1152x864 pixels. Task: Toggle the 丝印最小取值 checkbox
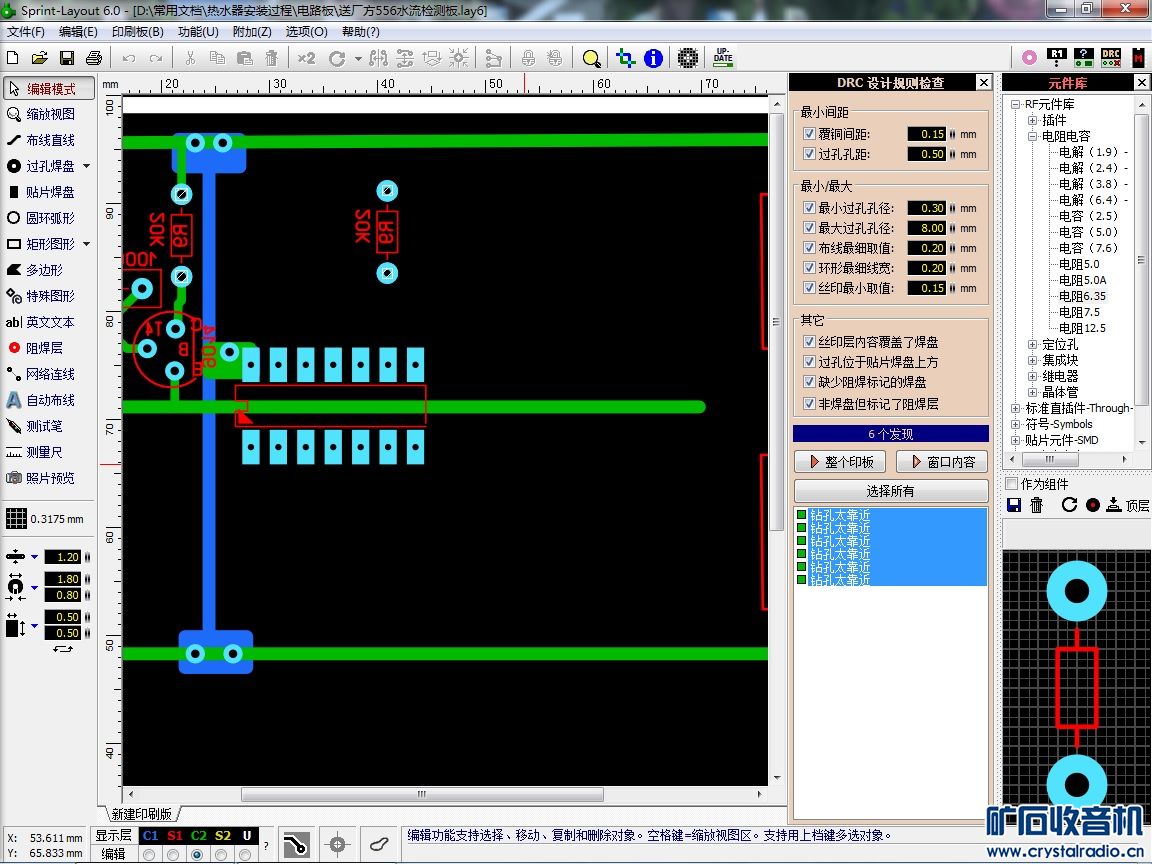[x=810, y=288]
